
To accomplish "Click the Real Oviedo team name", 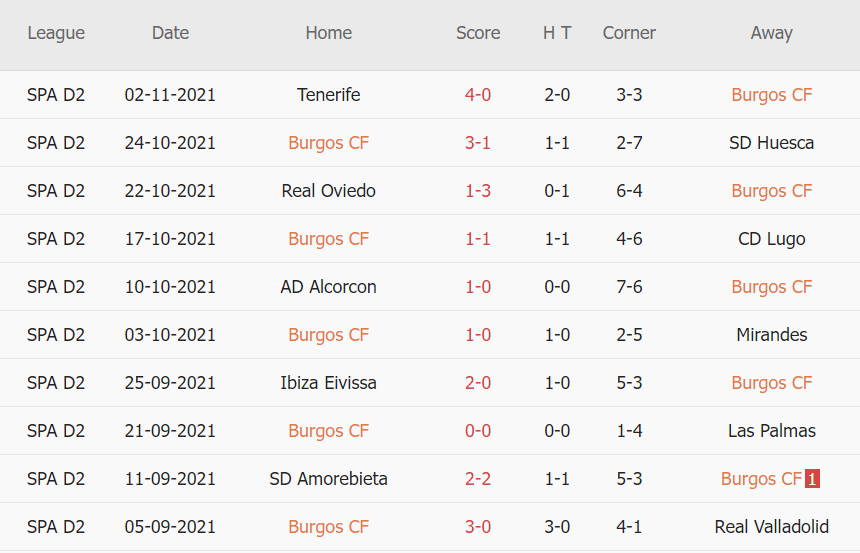I will click(328, 191).
